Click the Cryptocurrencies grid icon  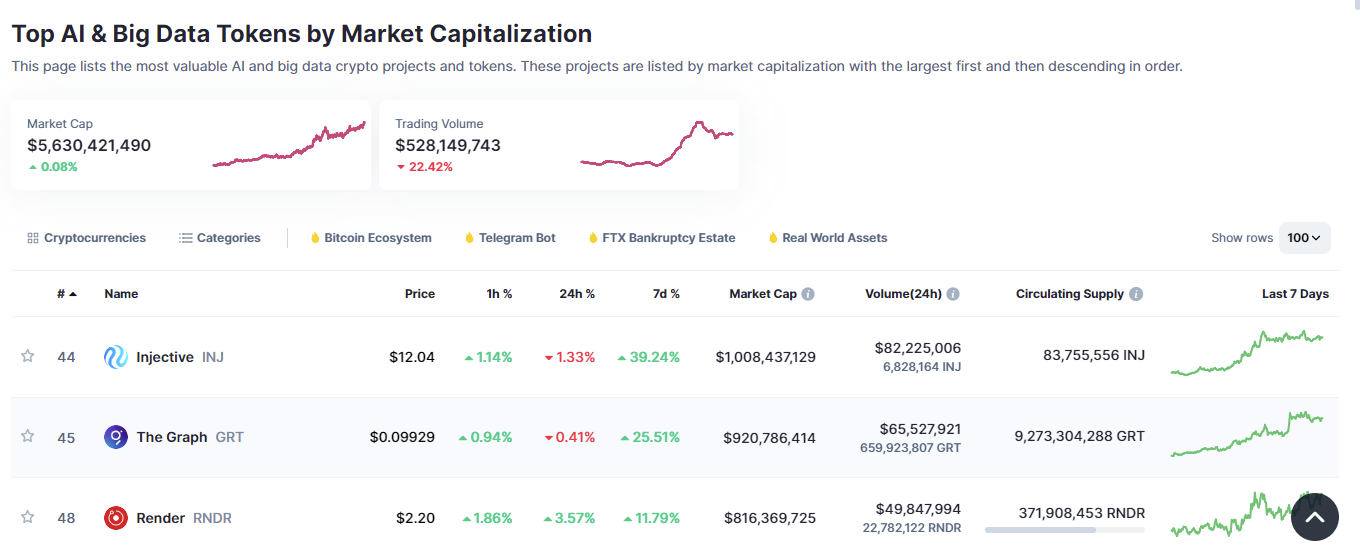[x=33, y=238]
